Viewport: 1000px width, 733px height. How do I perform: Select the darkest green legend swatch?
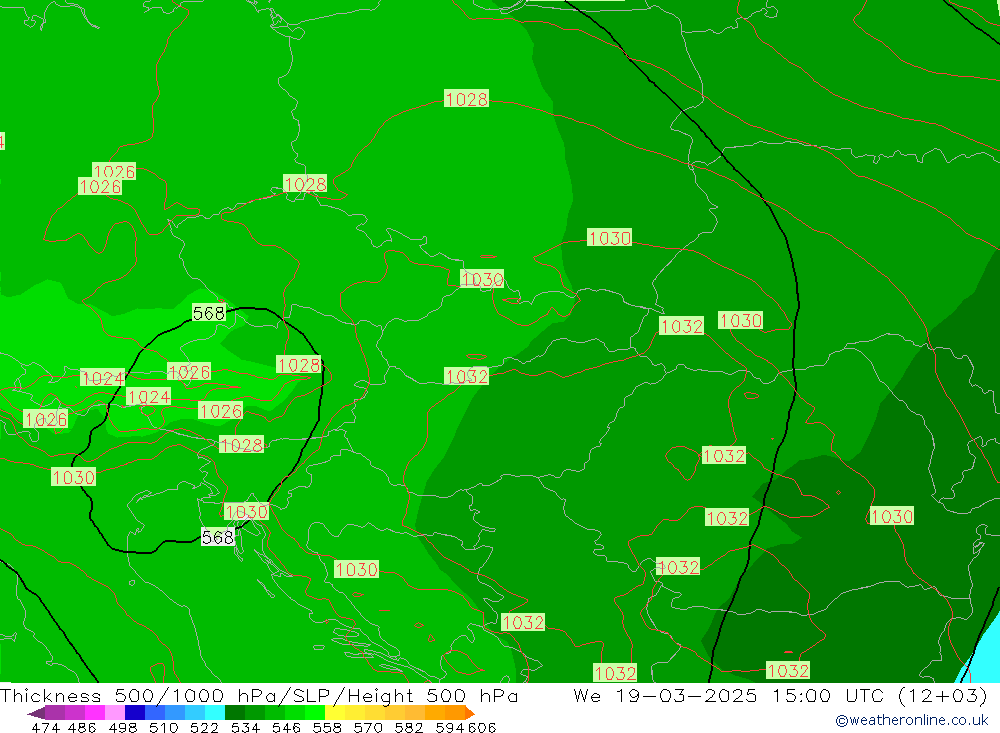coord(235,713)
